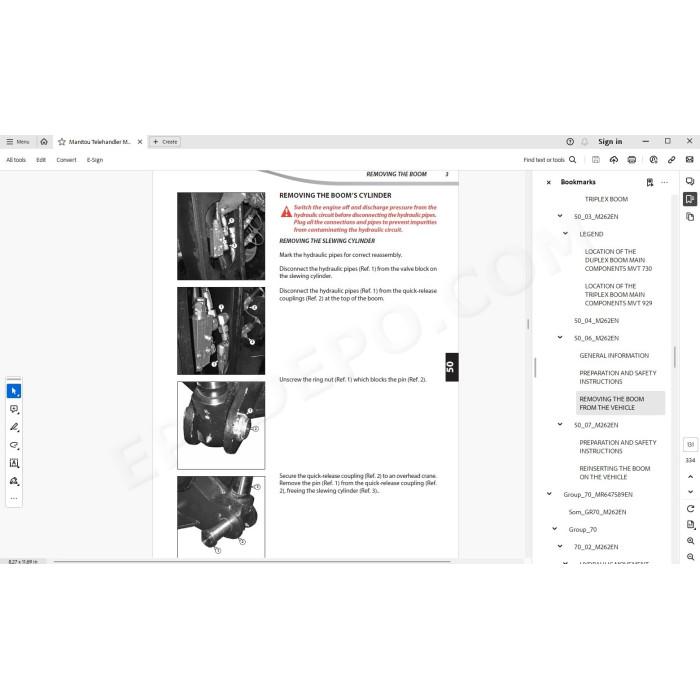
Task: Close the Bookmarks panel
Action: coord(549,182)
